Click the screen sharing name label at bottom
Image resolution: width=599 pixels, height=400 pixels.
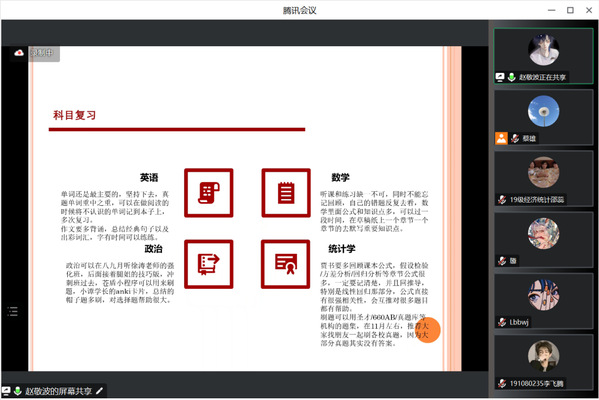tap(58, 391)
